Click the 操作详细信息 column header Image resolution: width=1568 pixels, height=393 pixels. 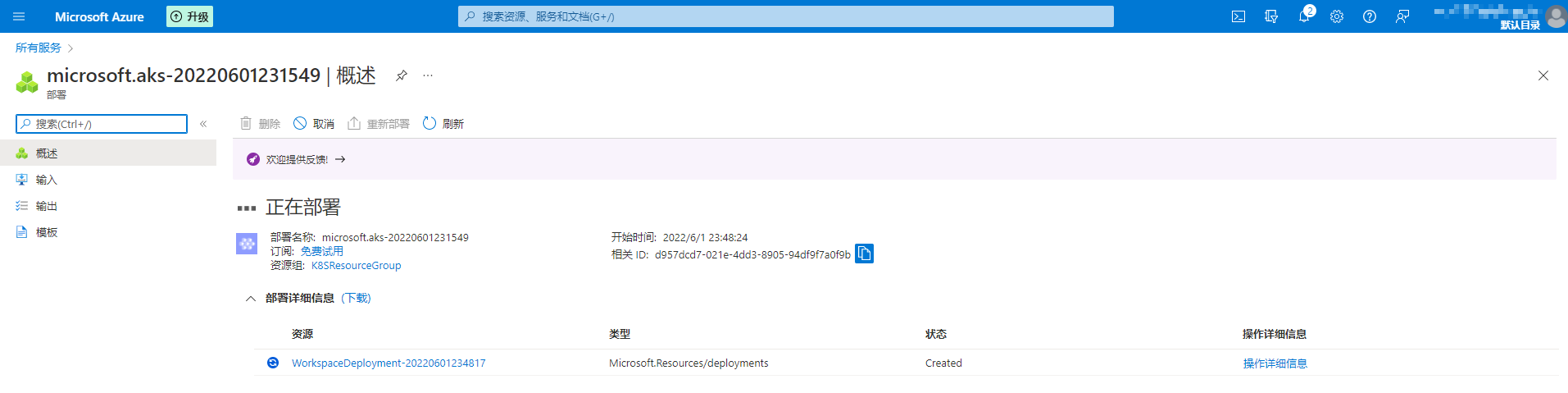[x=1275, y=334]
